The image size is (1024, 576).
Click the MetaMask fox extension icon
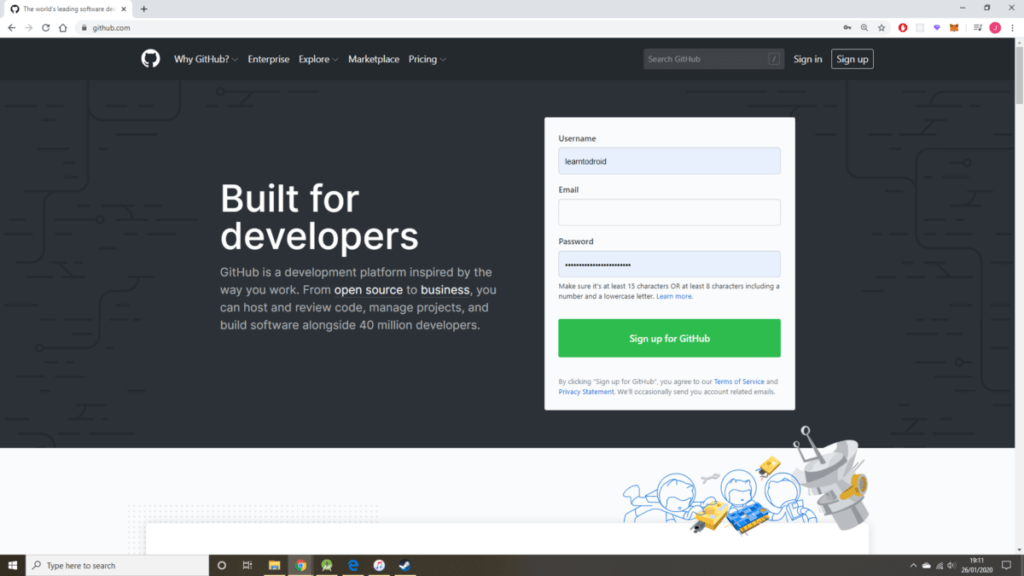point(953,28)
